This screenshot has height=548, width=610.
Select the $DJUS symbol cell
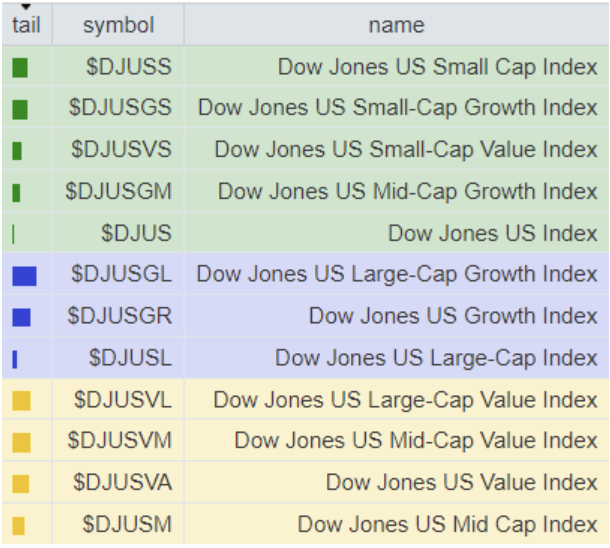pos(136,233)
